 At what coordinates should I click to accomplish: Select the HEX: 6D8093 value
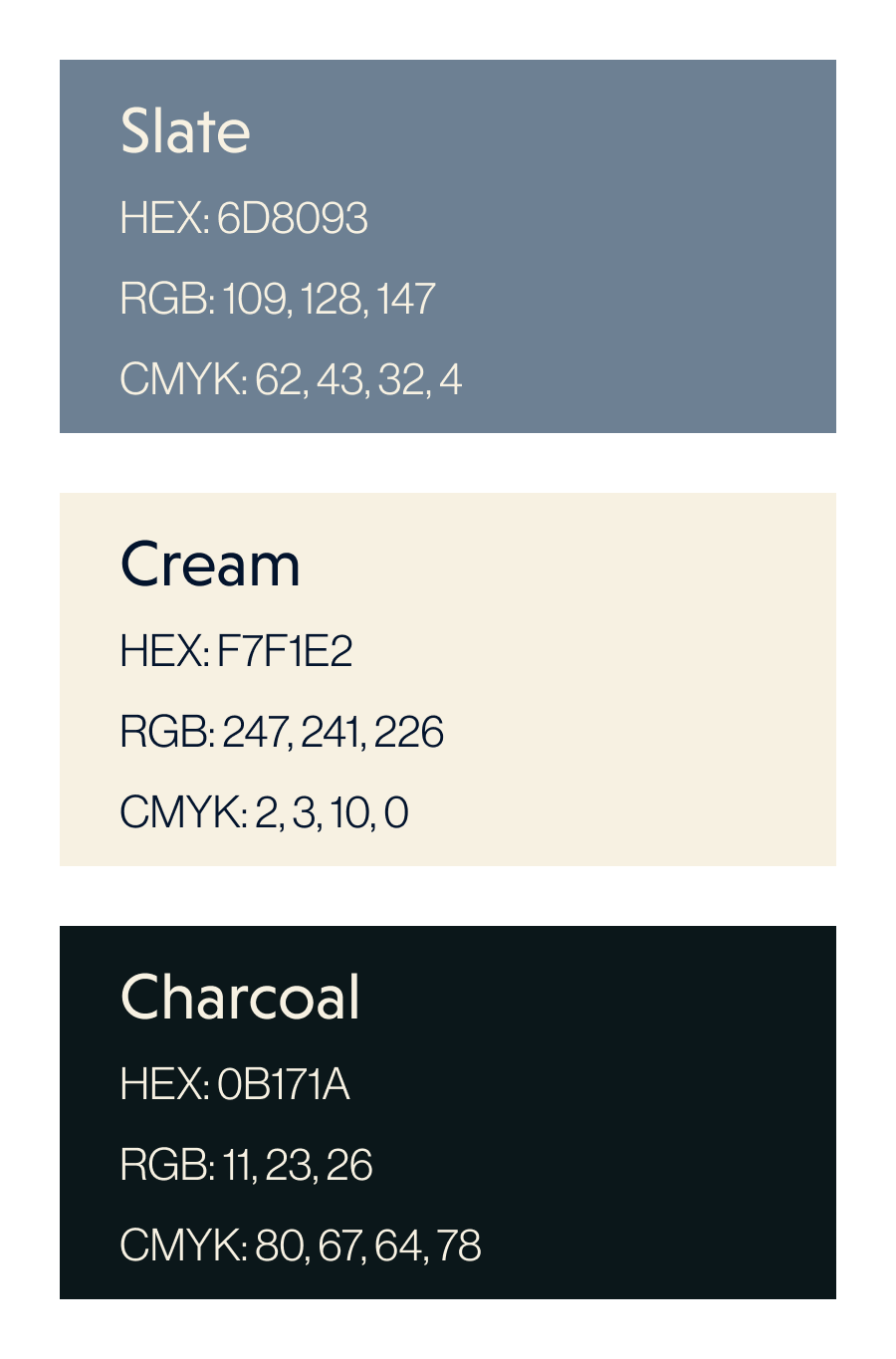tap(244, 218)
